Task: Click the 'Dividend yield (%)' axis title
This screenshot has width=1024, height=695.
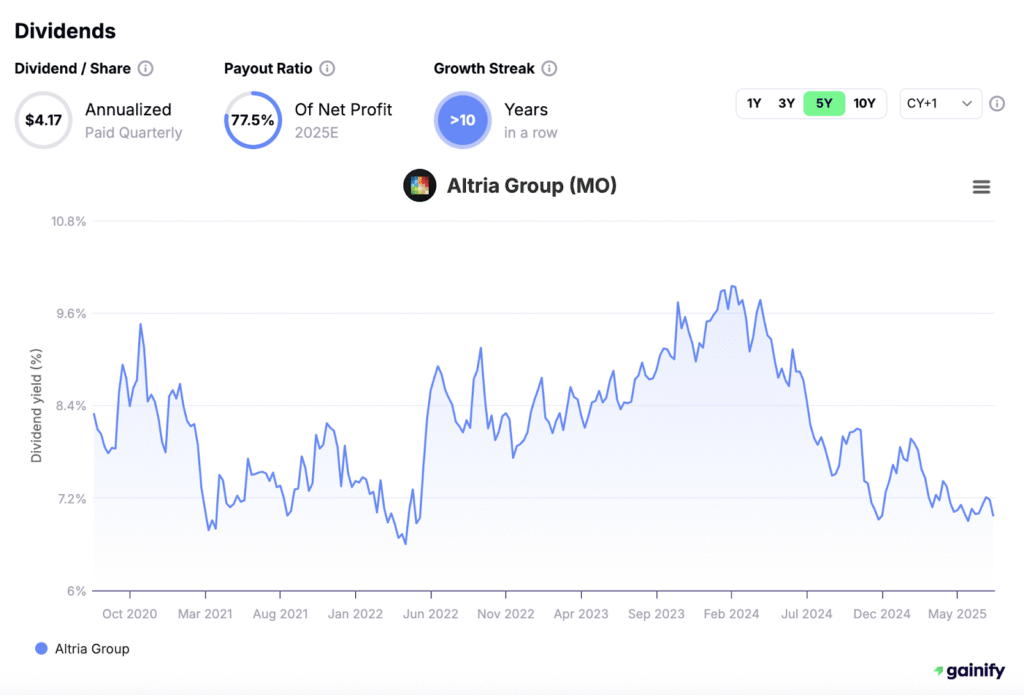Action: (x=36, y=406)
